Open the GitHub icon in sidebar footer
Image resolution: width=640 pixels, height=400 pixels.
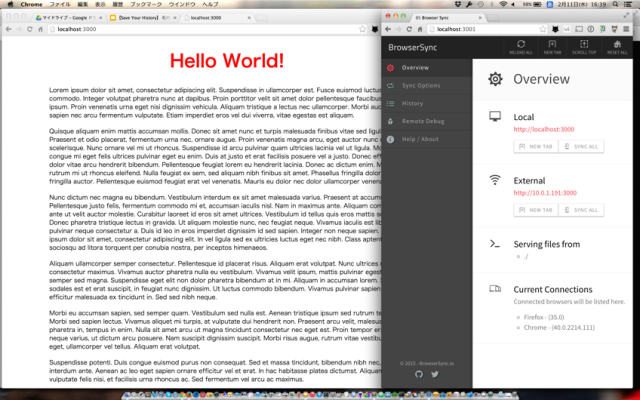point(418,373)
